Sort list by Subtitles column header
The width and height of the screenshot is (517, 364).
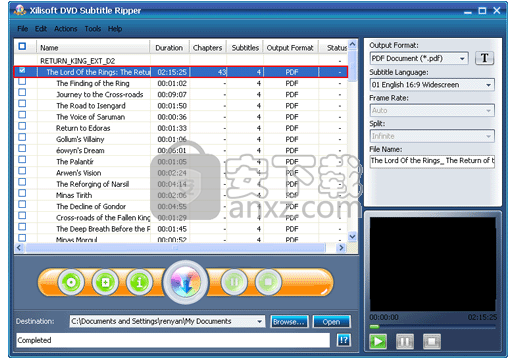click(245, 48)
